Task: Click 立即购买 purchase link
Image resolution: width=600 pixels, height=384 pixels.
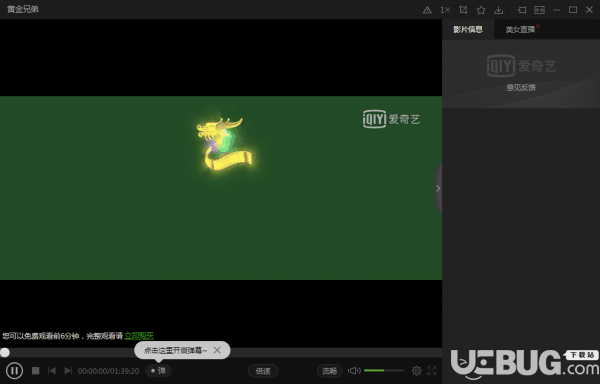Action: tap(139, 336)
